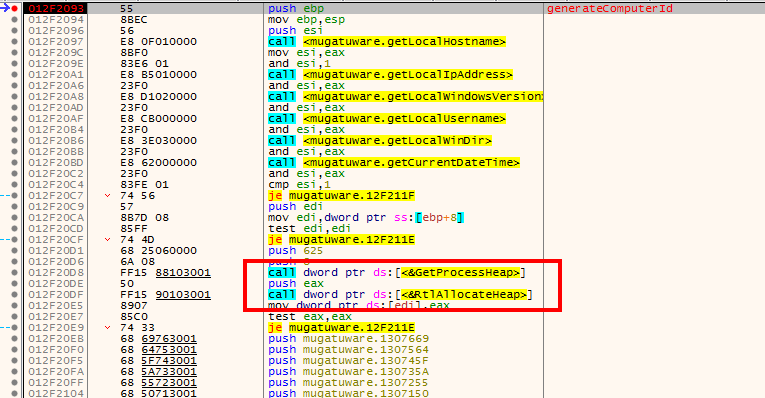Select the push mugatuware.1307255 instruction

tap(348, 382)
